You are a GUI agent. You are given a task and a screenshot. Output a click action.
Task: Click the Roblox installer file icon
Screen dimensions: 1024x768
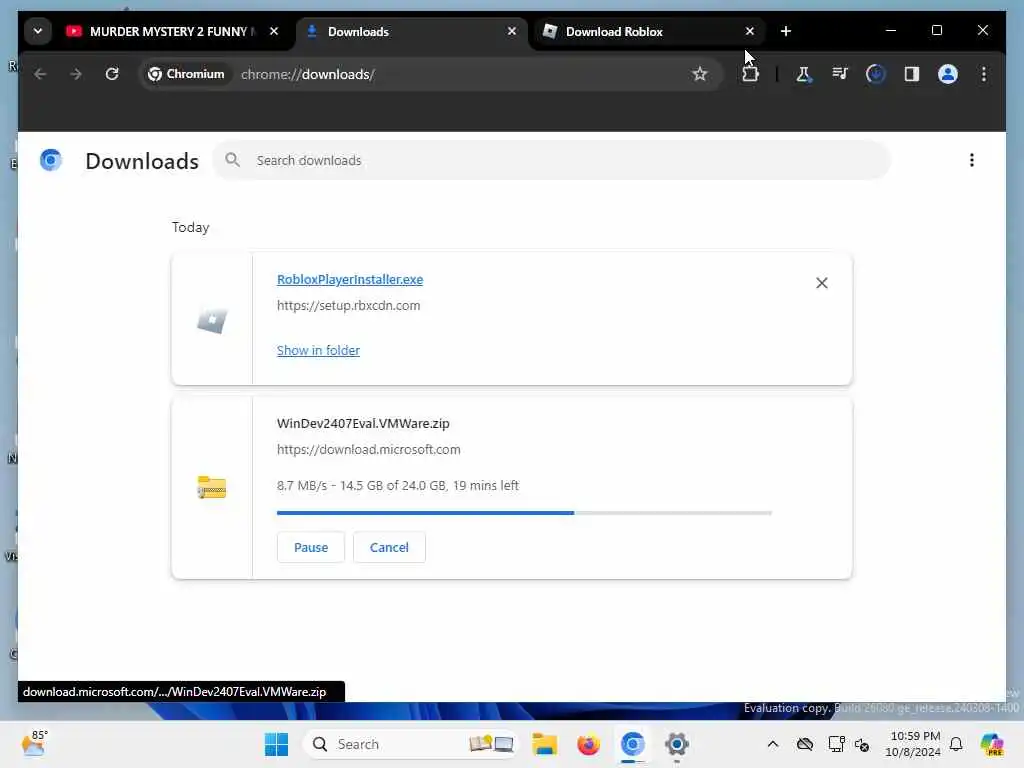[212, 321]
